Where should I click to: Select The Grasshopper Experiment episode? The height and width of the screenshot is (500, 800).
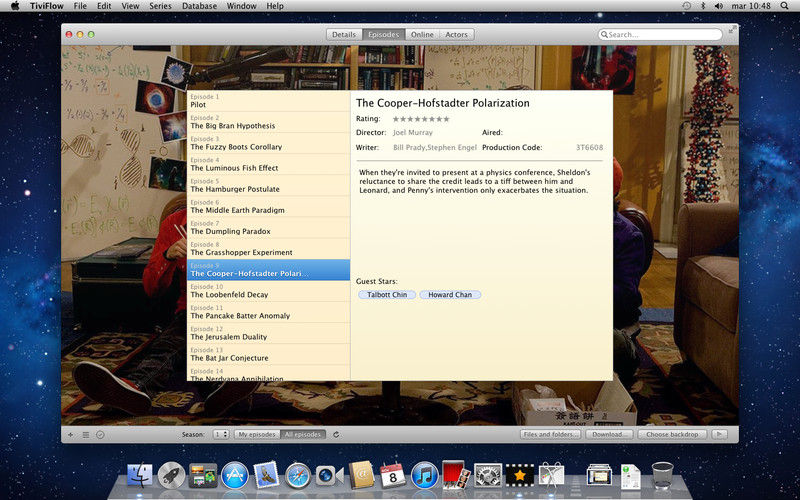pyautogui.click(x=268, y=248)
